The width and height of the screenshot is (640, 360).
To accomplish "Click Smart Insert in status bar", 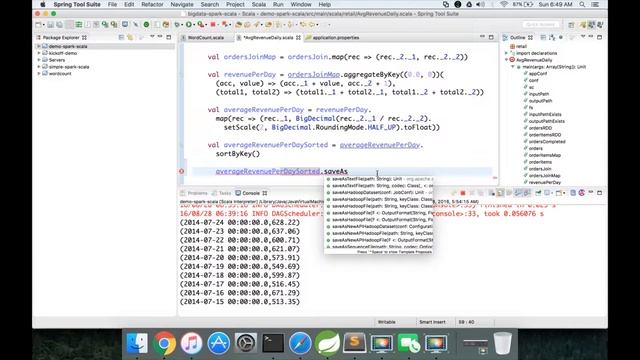I will point(432,322).
